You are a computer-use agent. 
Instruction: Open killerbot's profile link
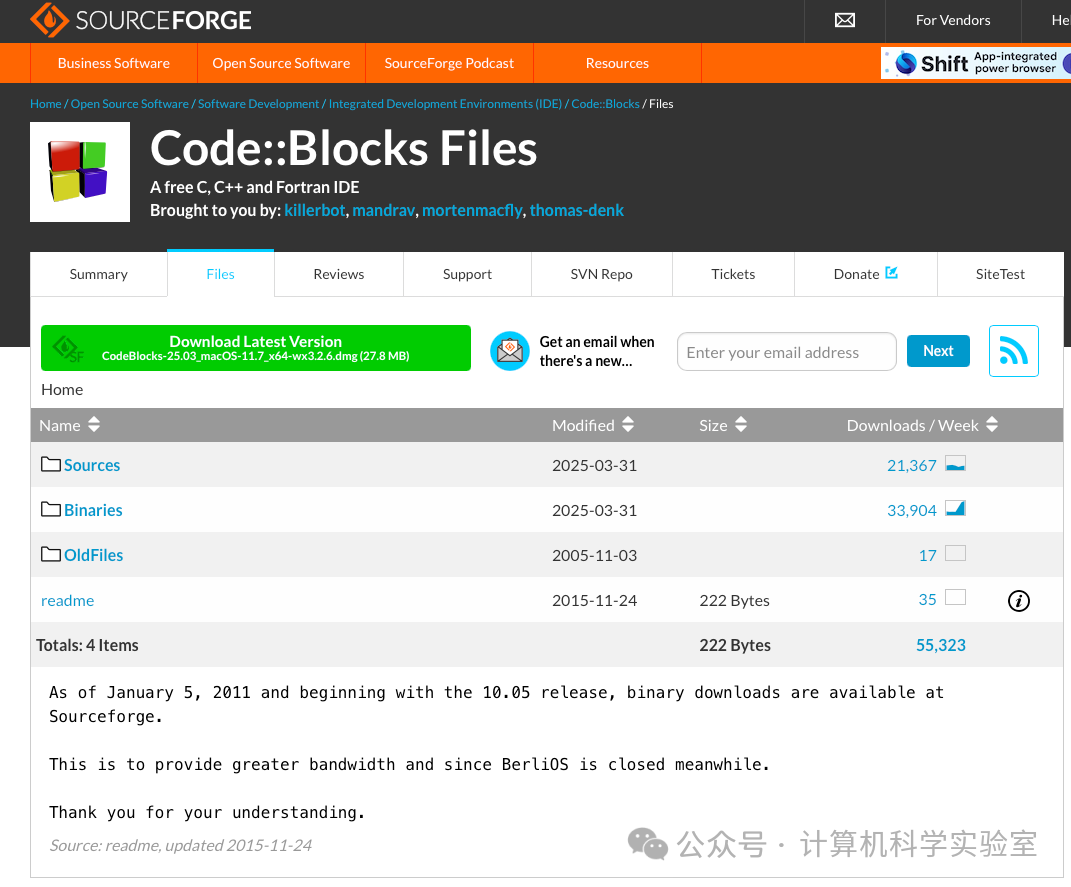[315, 210]
